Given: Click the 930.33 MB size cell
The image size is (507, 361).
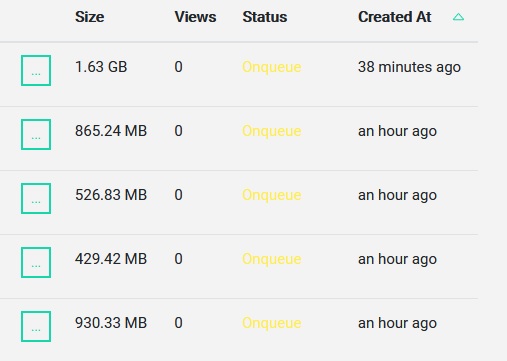Looking at the screenshot, I should coord(111,323).
